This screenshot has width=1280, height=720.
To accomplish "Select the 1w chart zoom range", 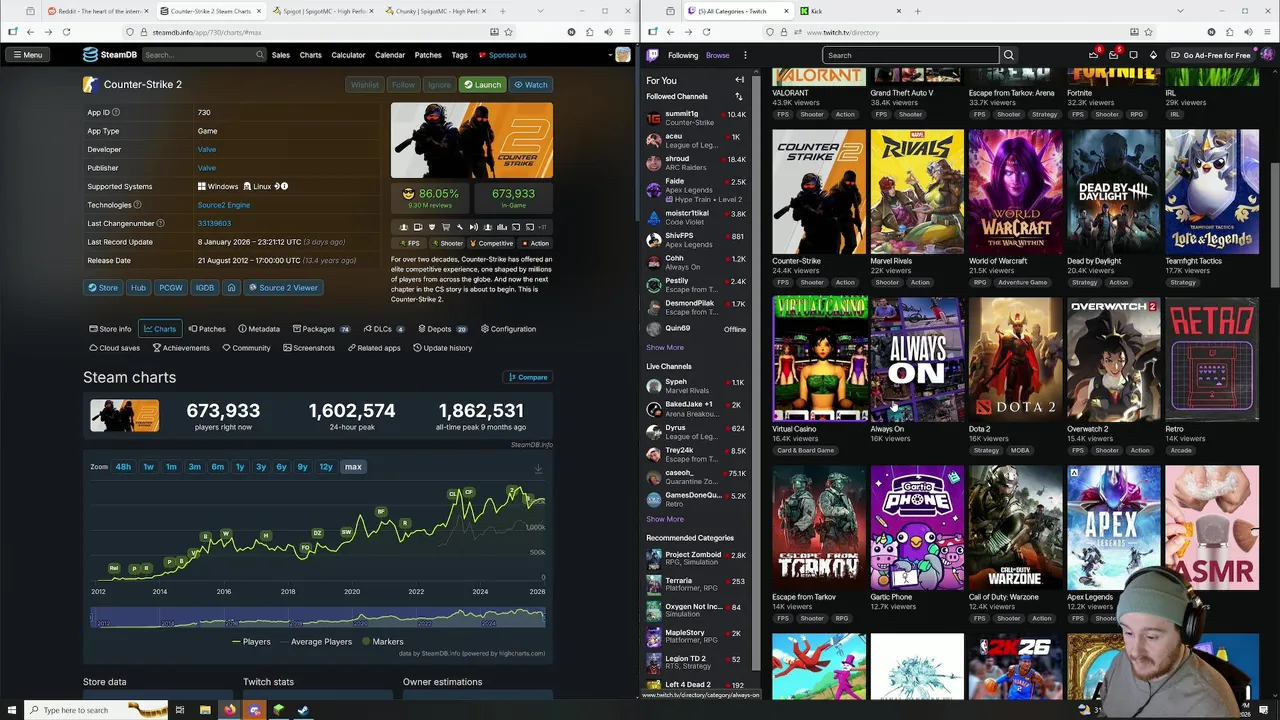I will point(148,467).
